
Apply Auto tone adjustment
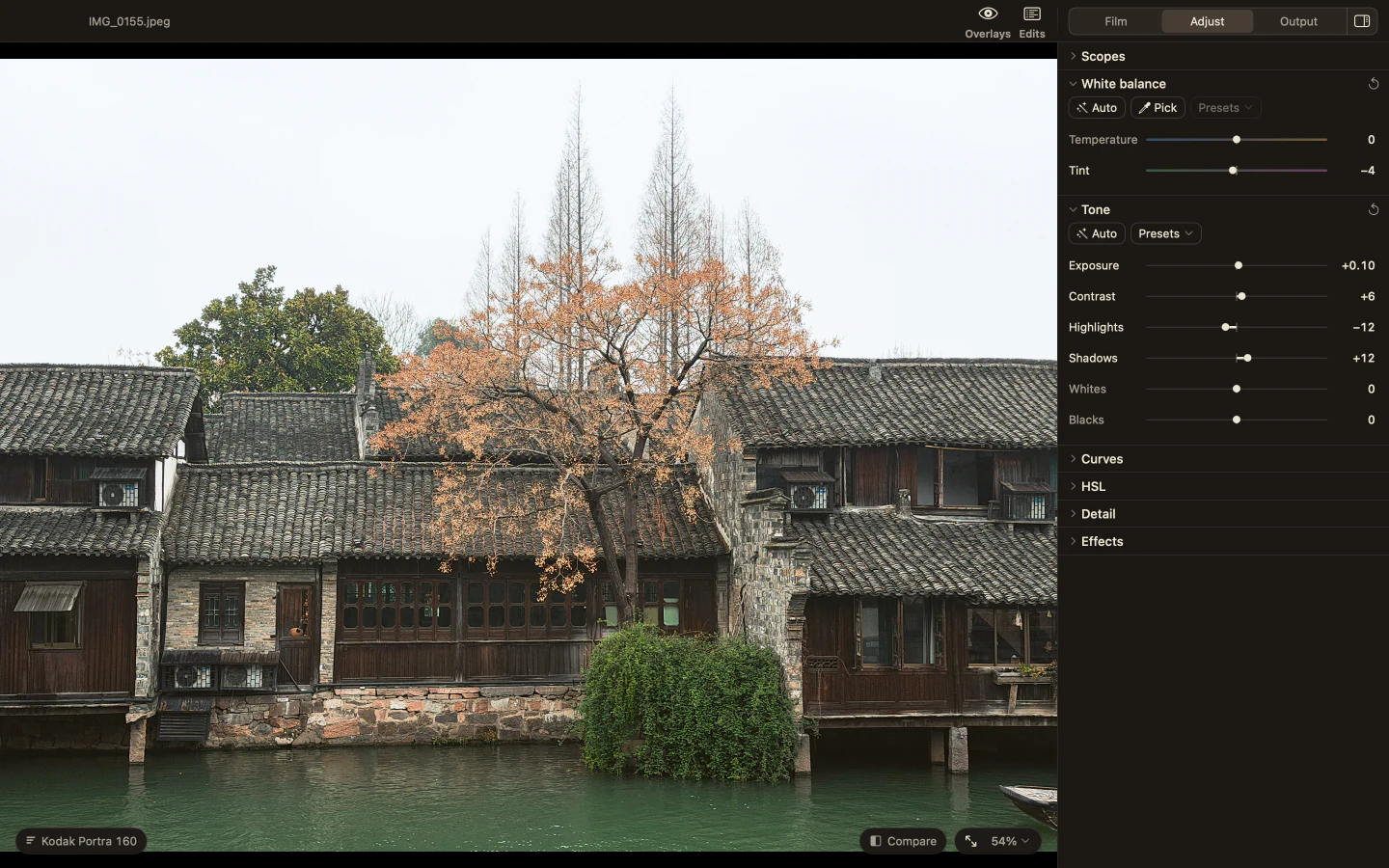click(1097, 233)
